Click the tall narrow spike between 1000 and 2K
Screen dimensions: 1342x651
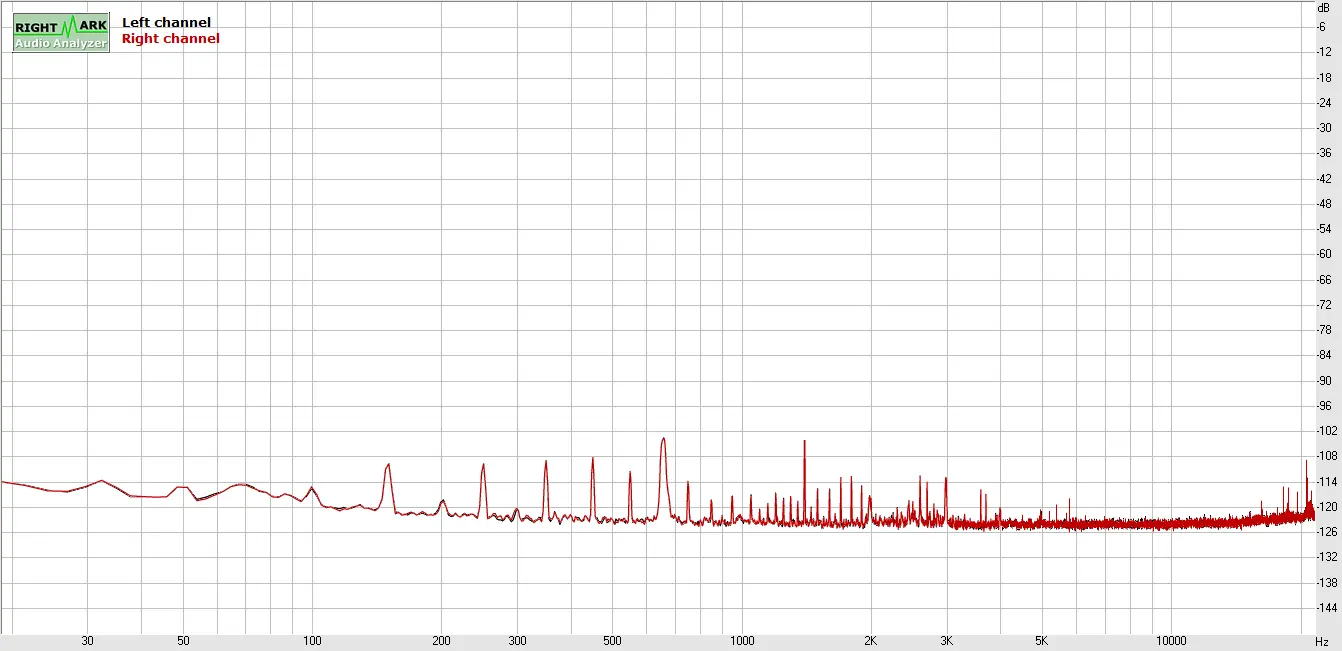click(804, 443)
